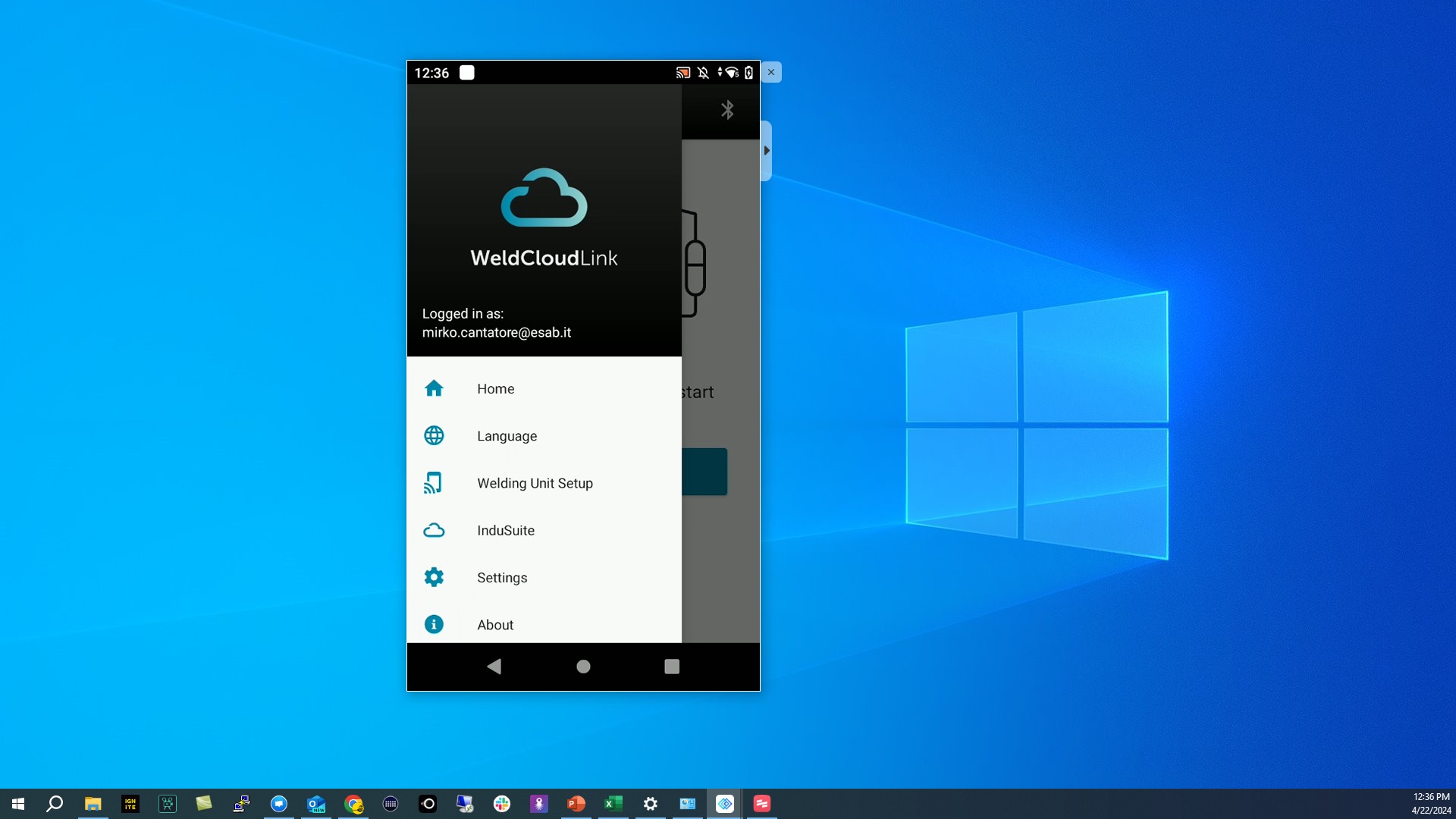1456x819 pixels.
Task: Open the Home menu item
Action: pyautogui.click(x=544, y=388)
